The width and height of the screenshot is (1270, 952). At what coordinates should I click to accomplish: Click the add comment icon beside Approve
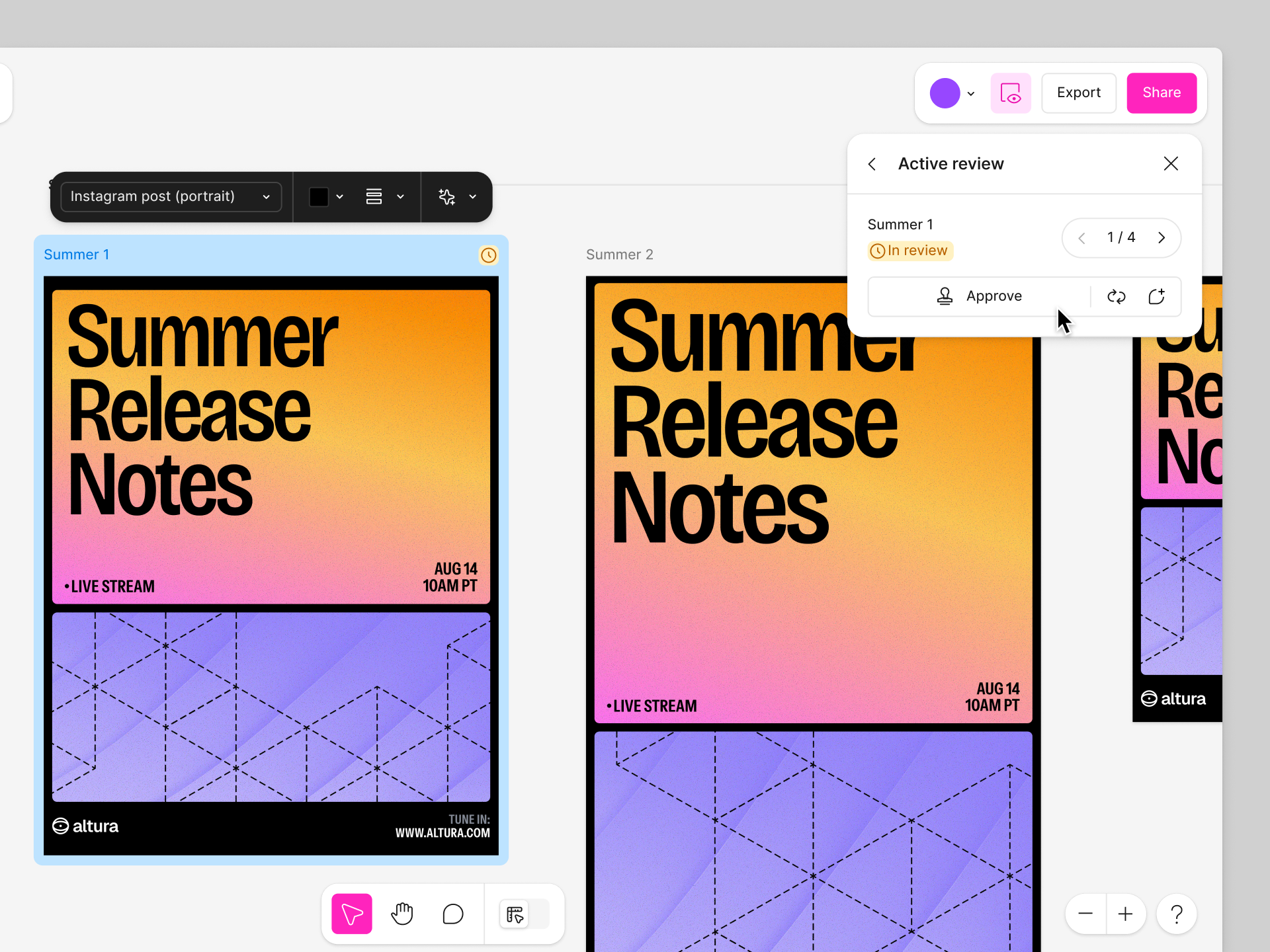pyautogui.click(x=1156, y=297)
